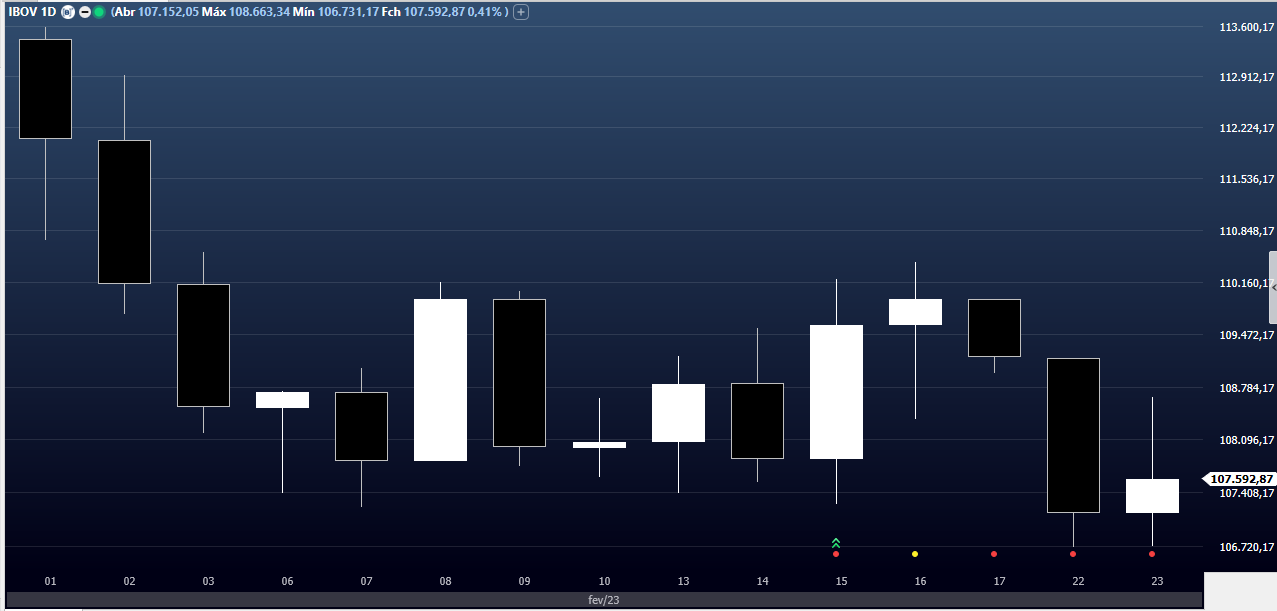The width and height of the screenshot is (1277, 611).
Task: Click the IBOV 1D chart title
Action: [x=31, y=12]
